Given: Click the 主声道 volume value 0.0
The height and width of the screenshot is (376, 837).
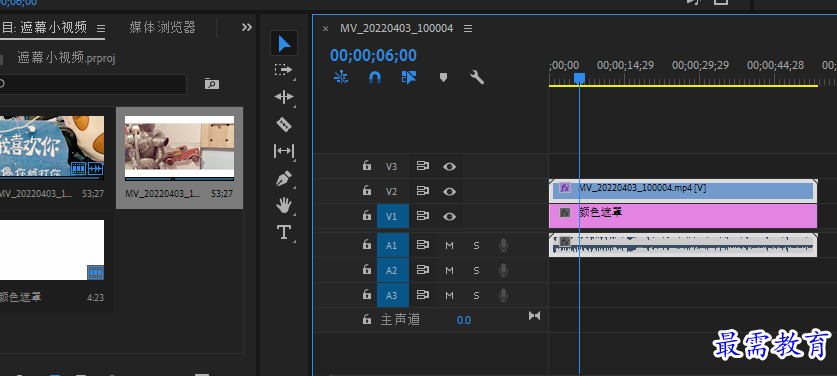Looking at the screenshot, I should coord(464,320).
